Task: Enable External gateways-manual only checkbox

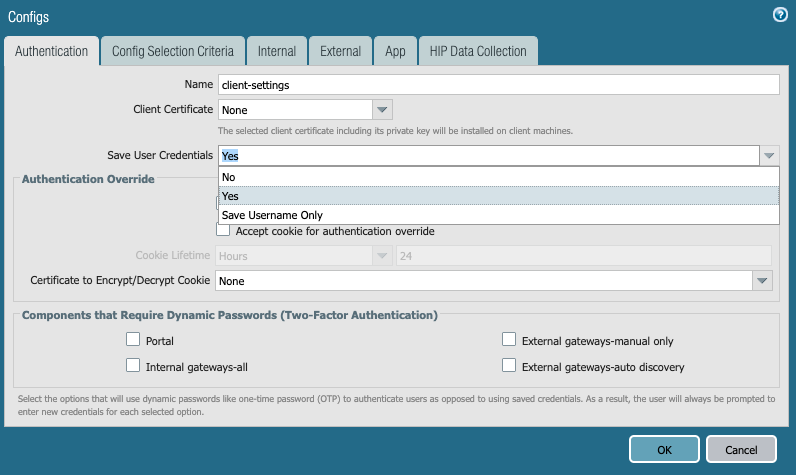Action: click(509, 340)
